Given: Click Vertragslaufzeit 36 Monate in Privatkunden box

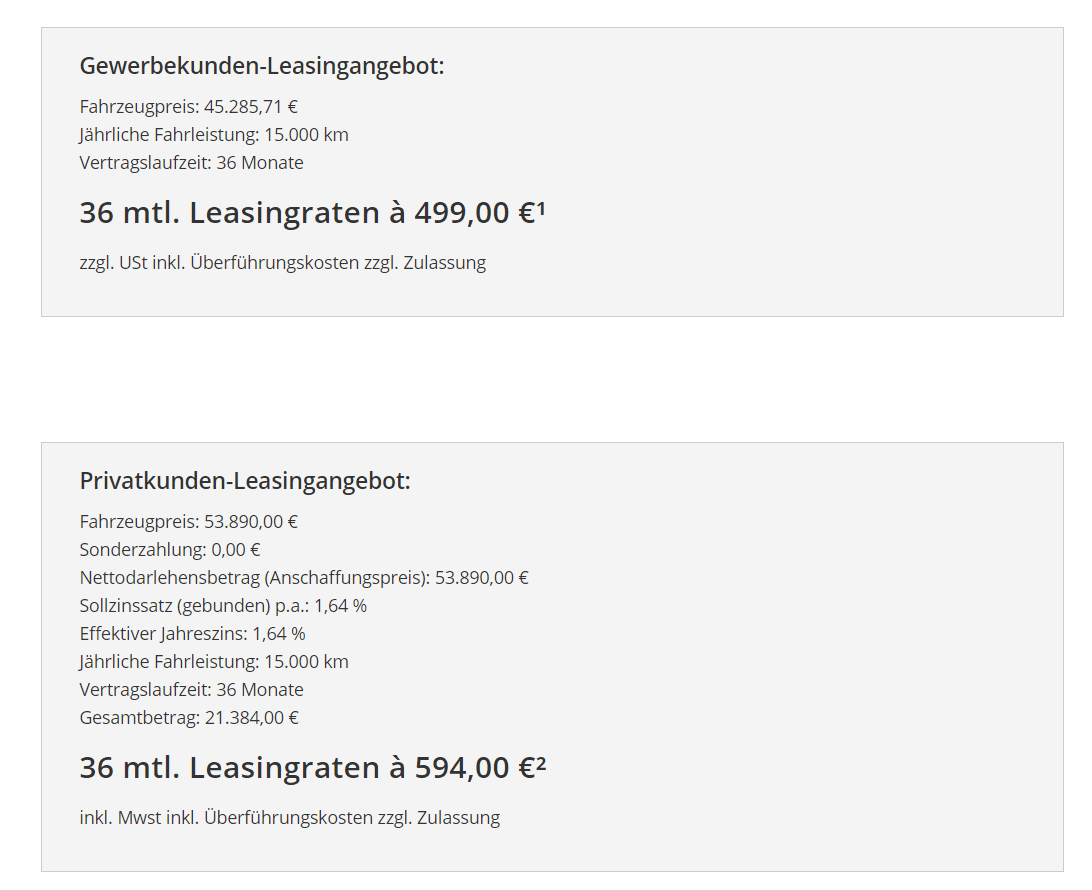Looking at the screenshot, I should tap(192, 689).
